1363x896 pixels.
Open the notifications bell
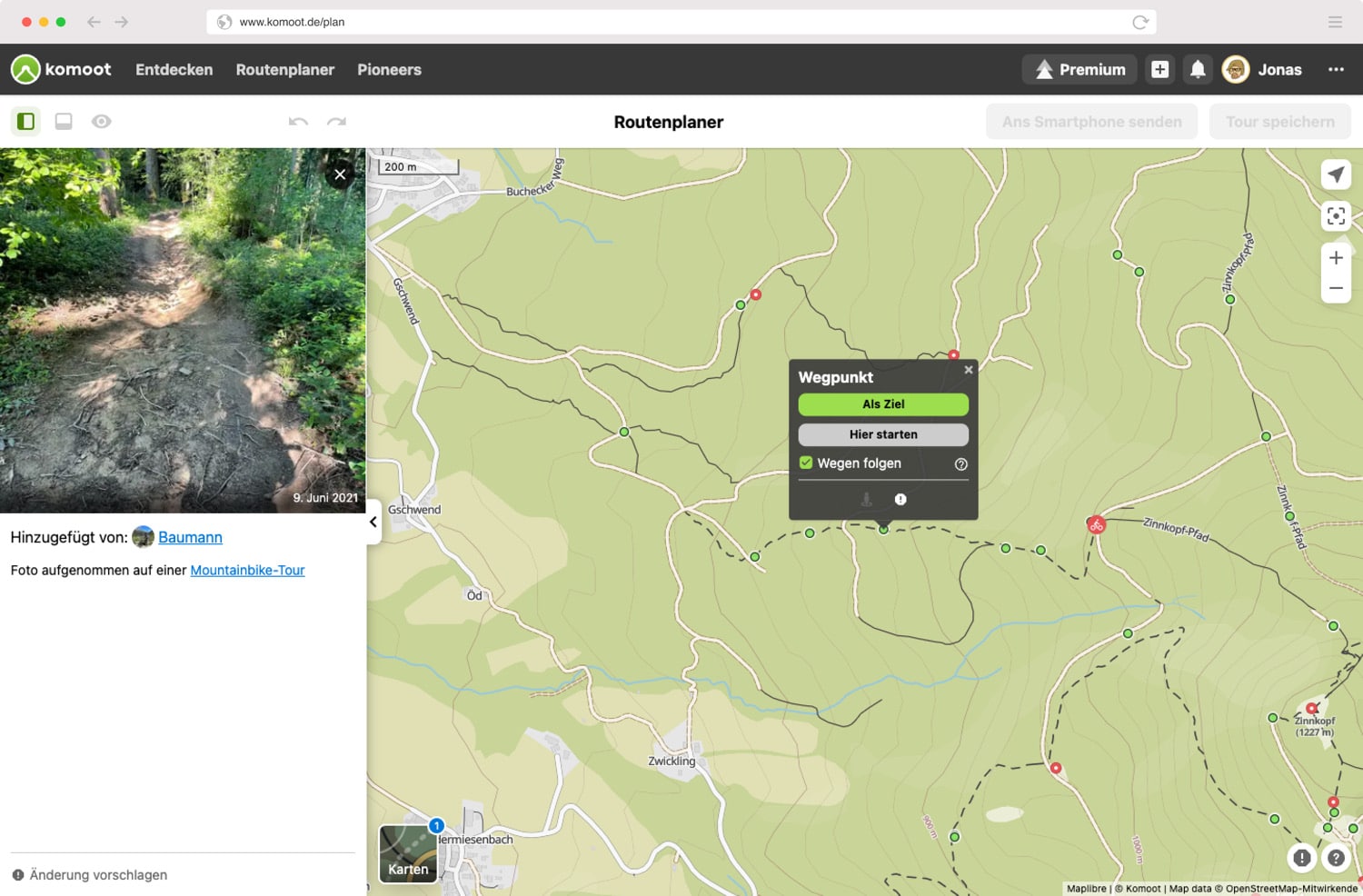pos(1198,70)
